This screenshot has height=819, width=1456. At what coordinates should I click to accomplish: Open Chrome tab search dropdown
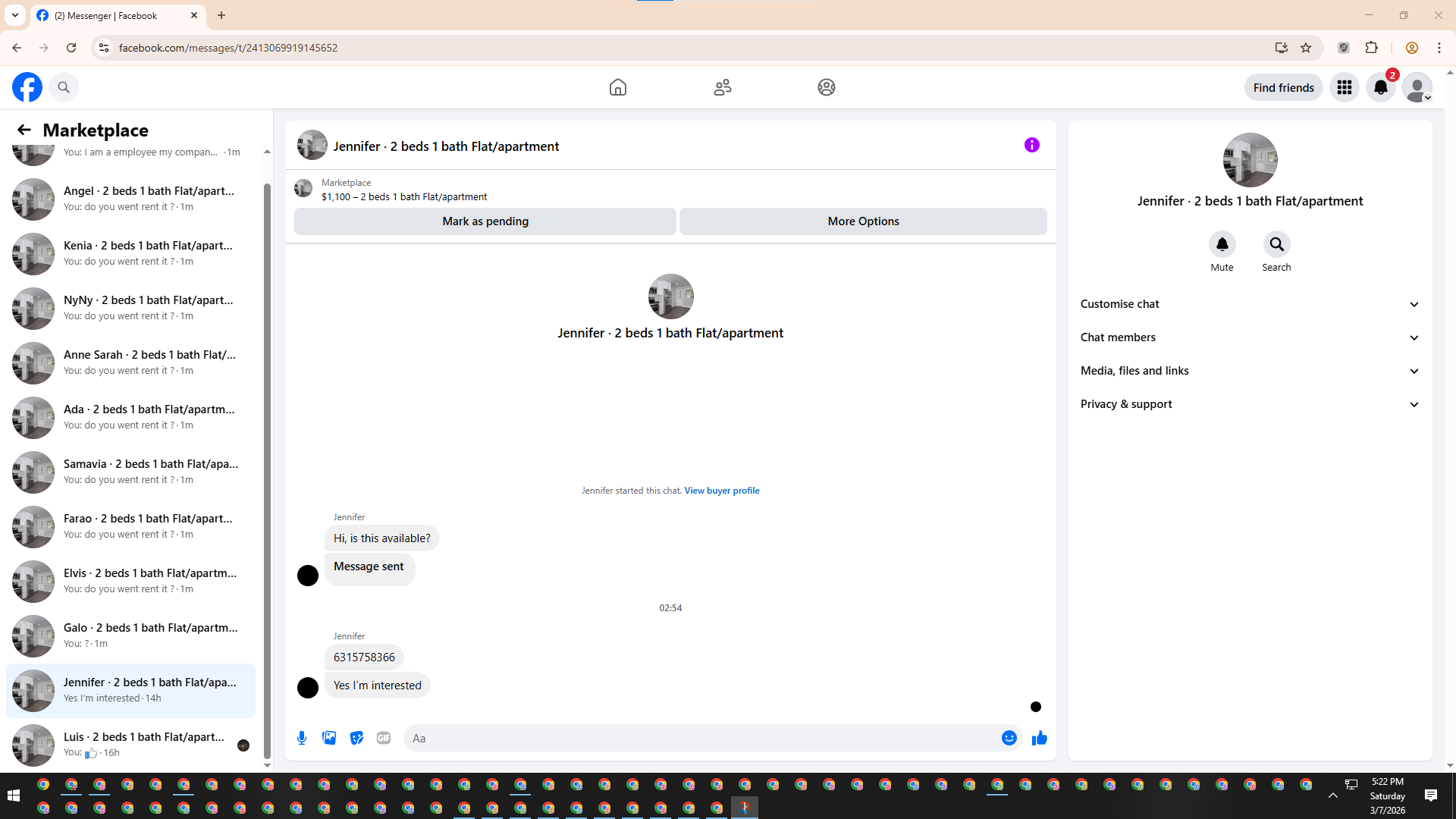(x=15, y=15)
